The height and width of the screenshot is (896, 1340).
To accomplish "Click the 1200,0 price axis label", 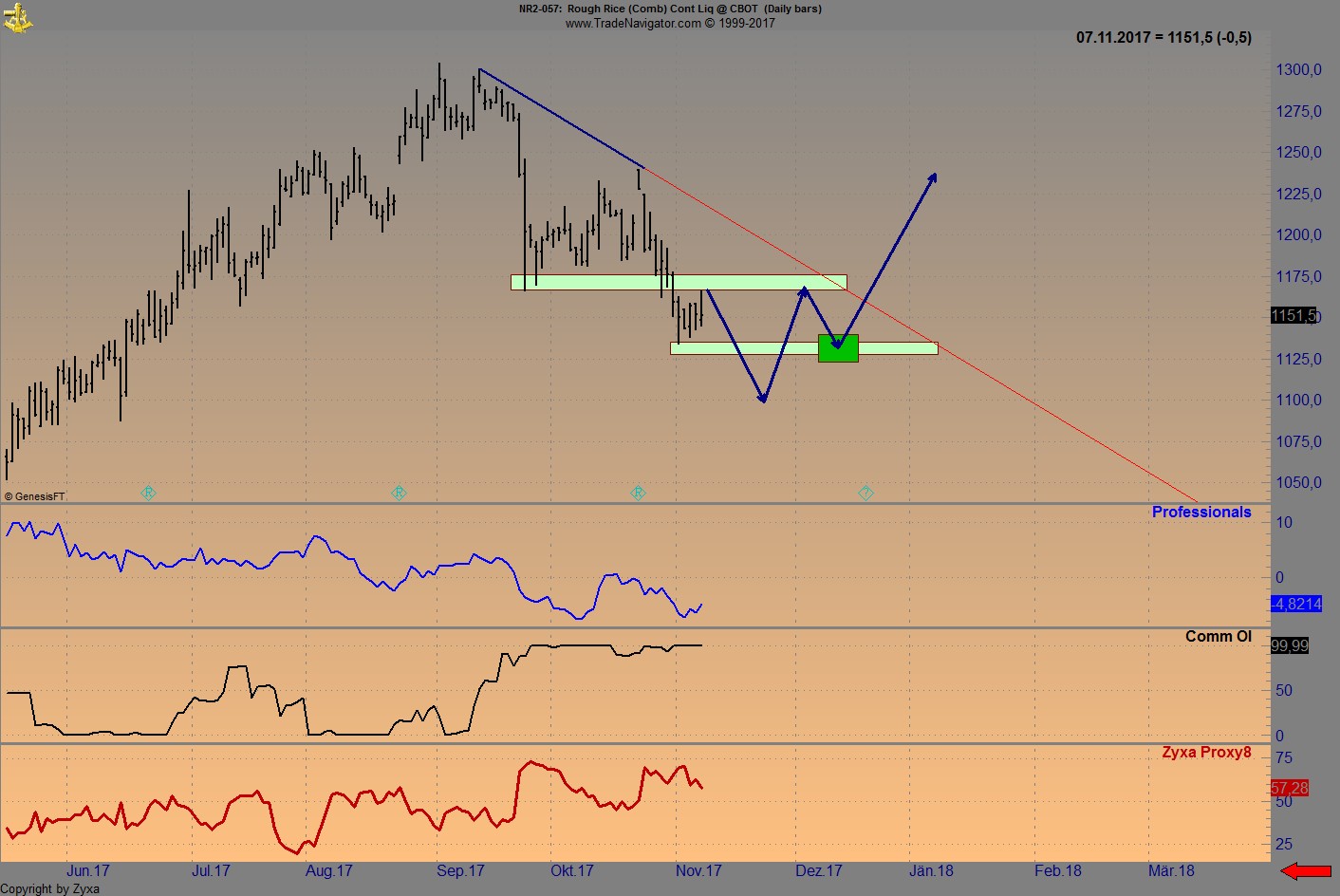I will click(1298, 234).
